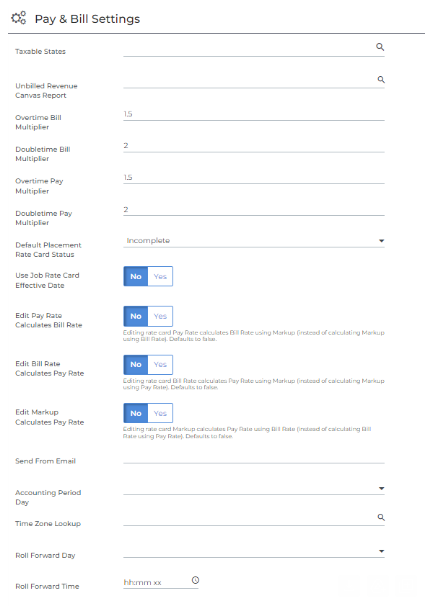Screen dimensions: 445x615
Task: Open the Roll Forward Day dropdown
Action: pos(254,551)
